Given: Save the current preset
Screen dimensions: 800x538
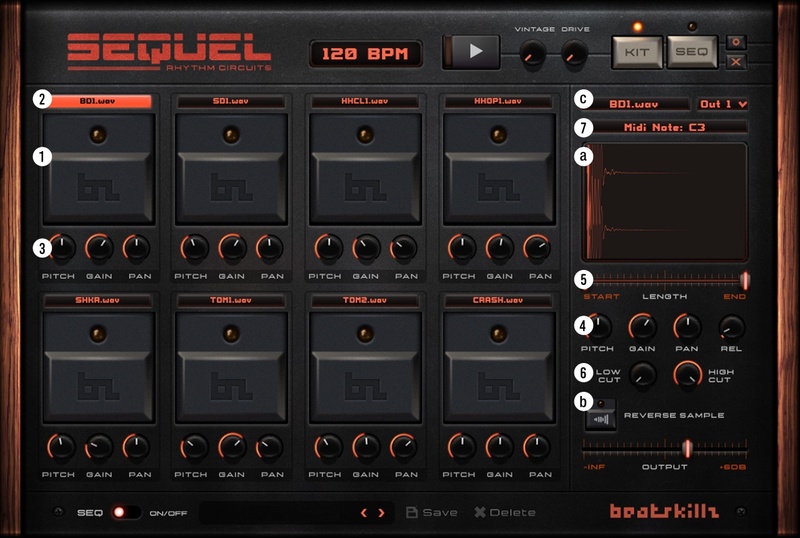Looking at the screenshot, I should [x=432, y=512].
